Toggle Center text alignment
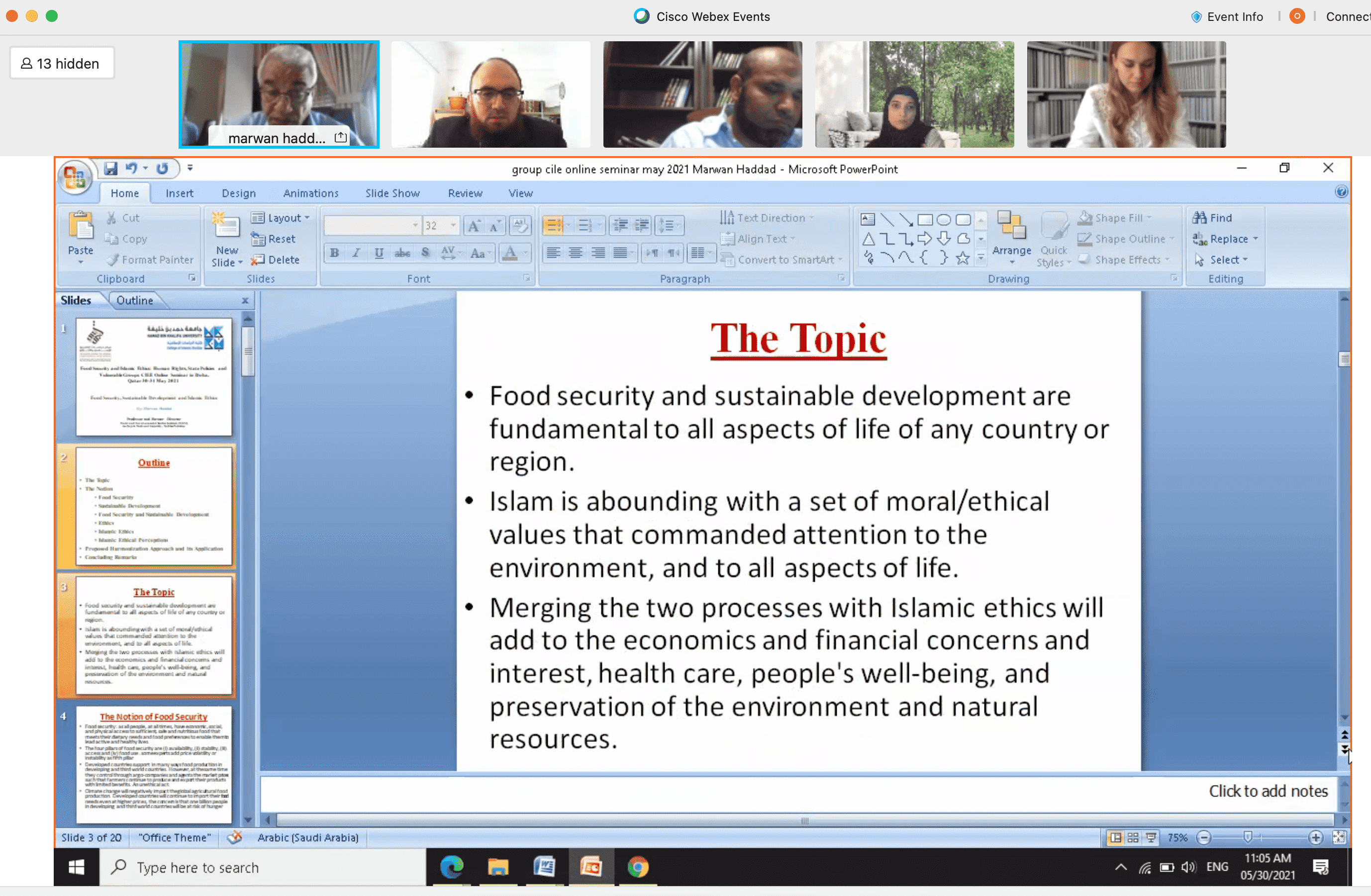This screenshot has height=896, width=1371. (x=576, y=253)
